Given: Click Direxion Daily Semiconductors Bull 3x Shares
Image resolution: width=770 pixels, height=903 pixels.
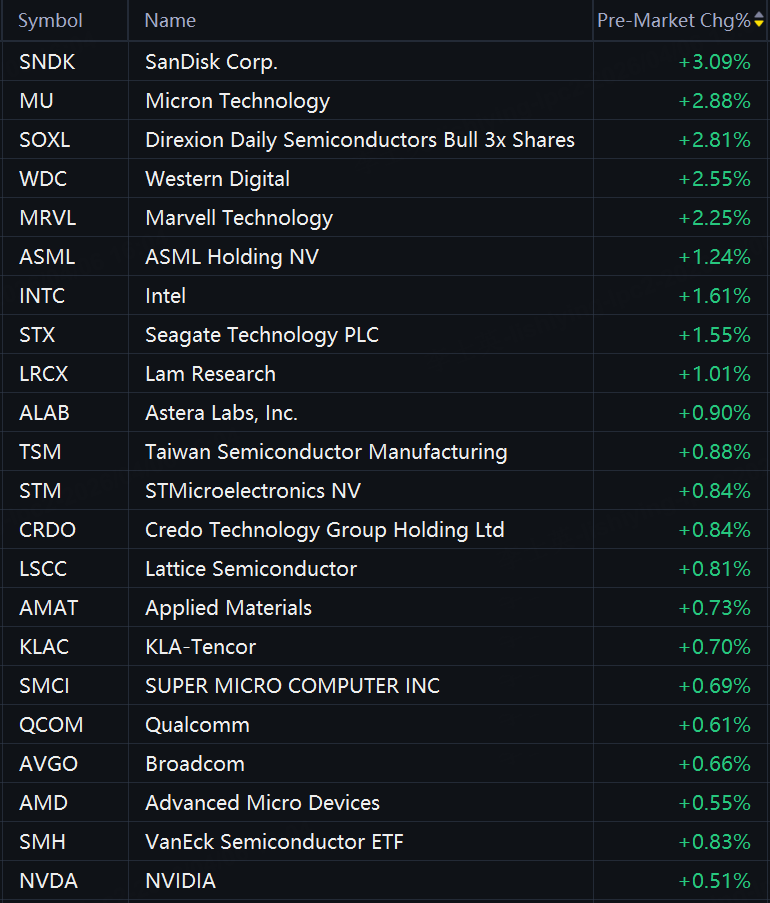Looking at the screenshot, I should pyautogui.click(x=359, y=140).
